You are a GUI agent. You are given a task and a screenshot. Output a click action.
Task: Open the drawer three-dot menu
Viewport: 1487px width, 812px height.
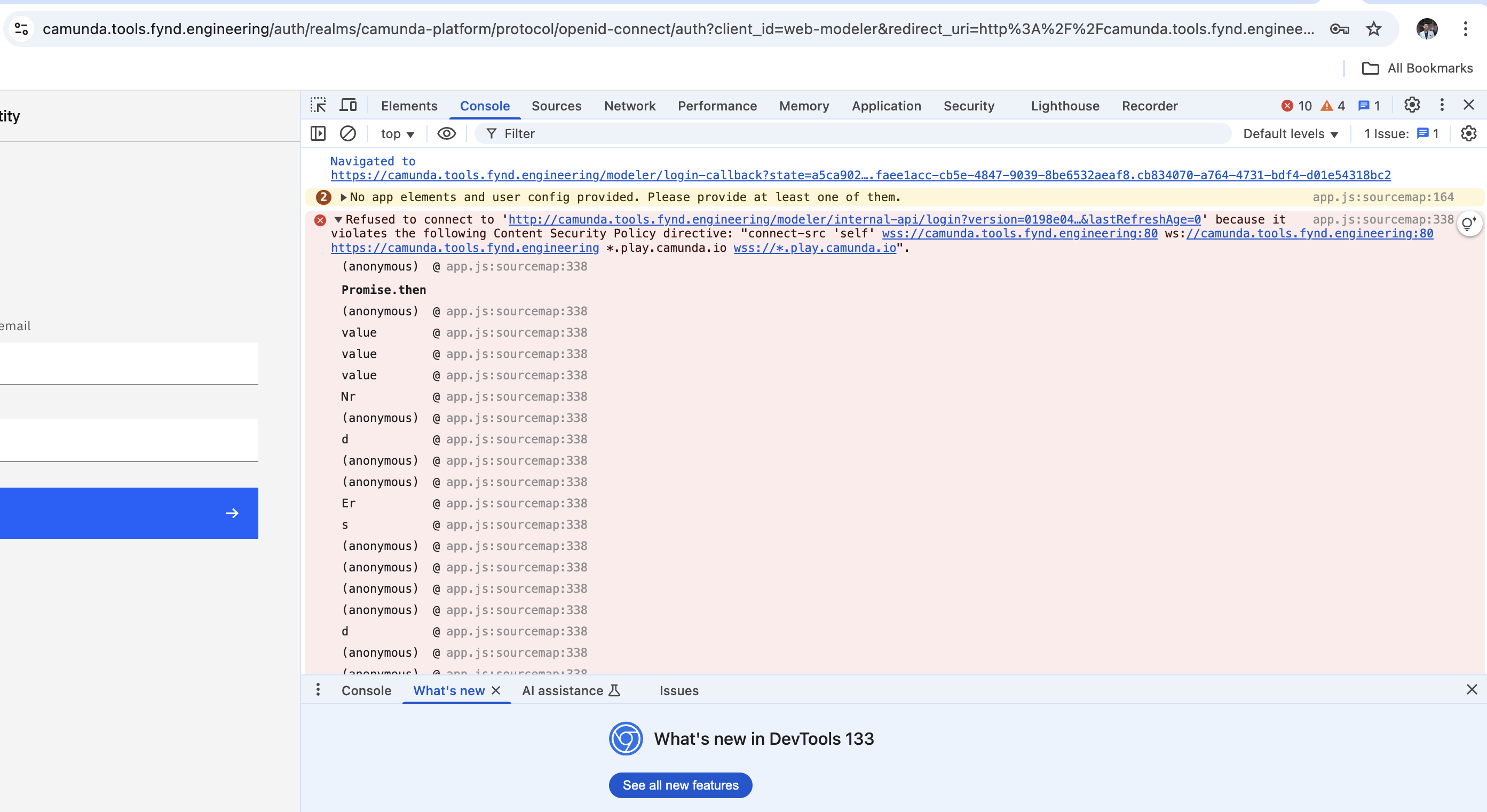(318, 690)
